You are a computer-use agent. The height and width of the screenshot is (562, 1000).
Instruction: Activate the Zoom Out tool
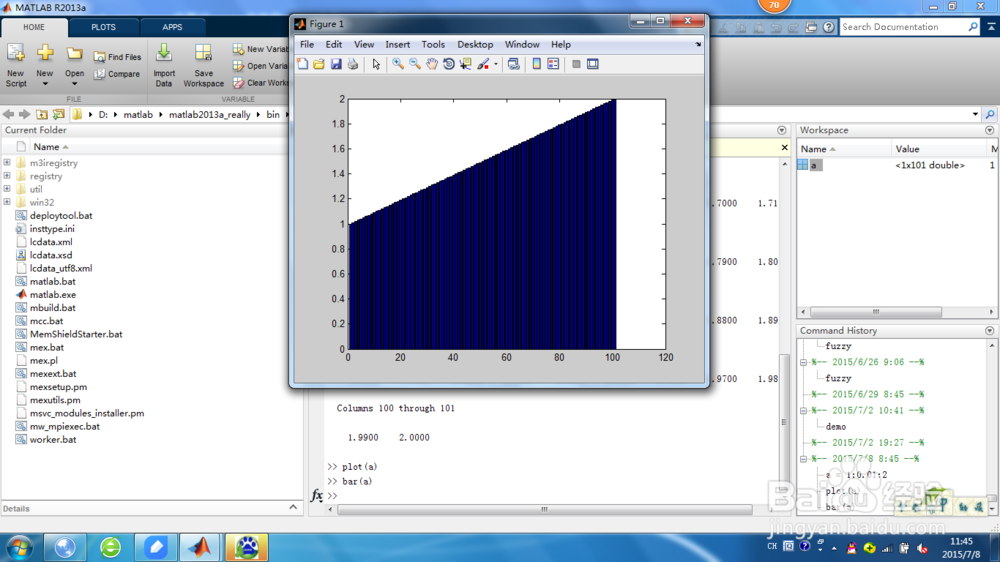point(415,64)
